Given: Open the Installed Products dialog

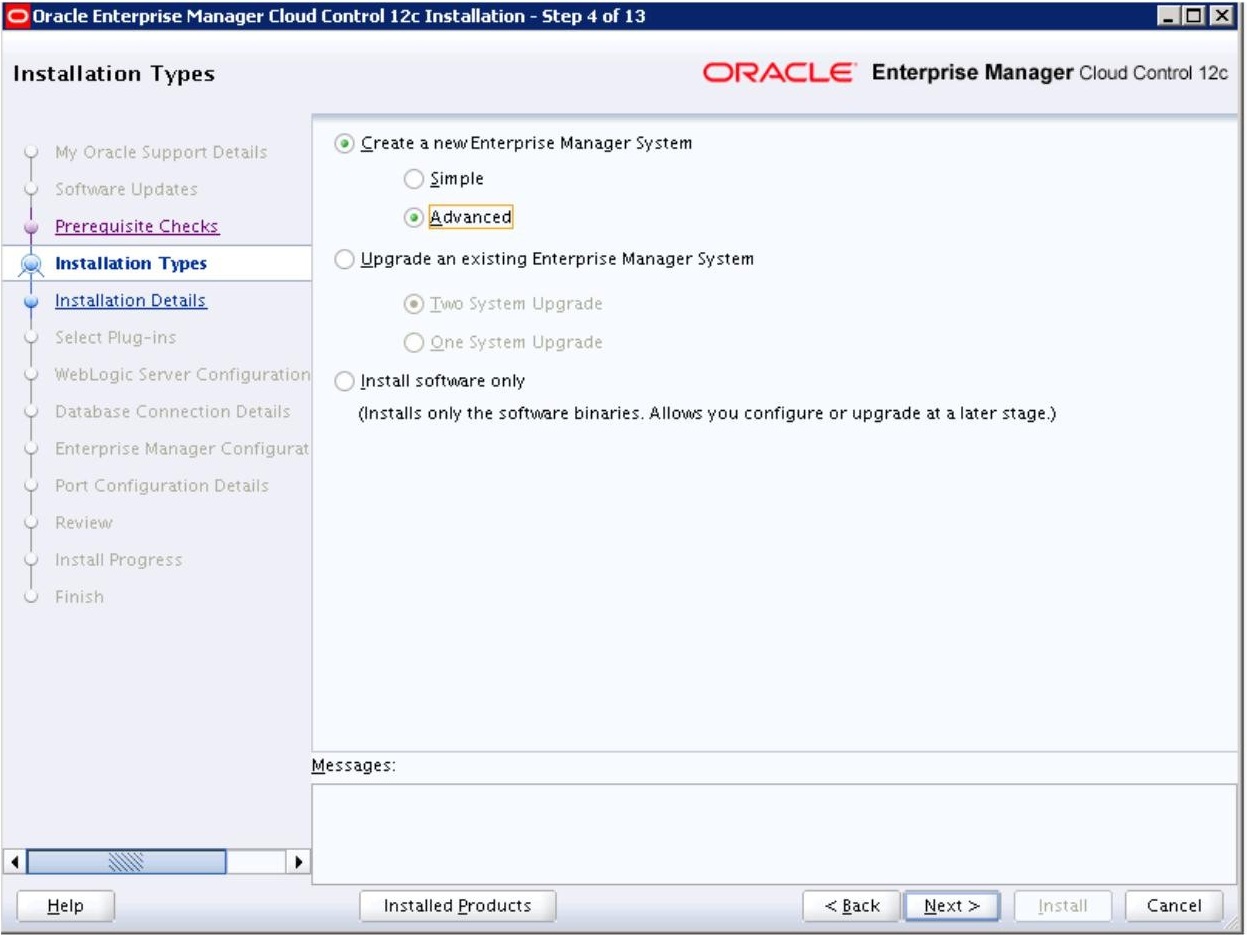Looking at the screenshot, I should 458,906.
